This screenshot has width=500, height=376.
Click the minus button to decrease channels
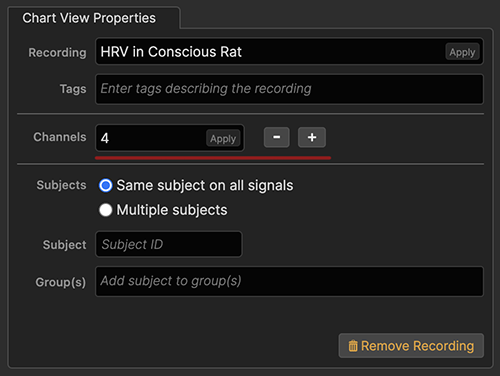click(x=277, y=137)
